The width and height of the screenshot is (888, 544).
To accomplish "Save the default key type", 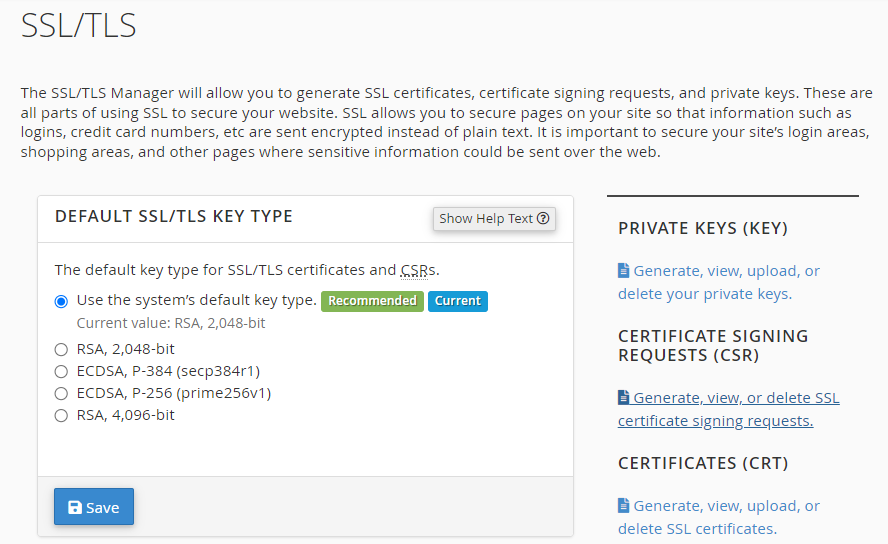I will coord(94,507).
